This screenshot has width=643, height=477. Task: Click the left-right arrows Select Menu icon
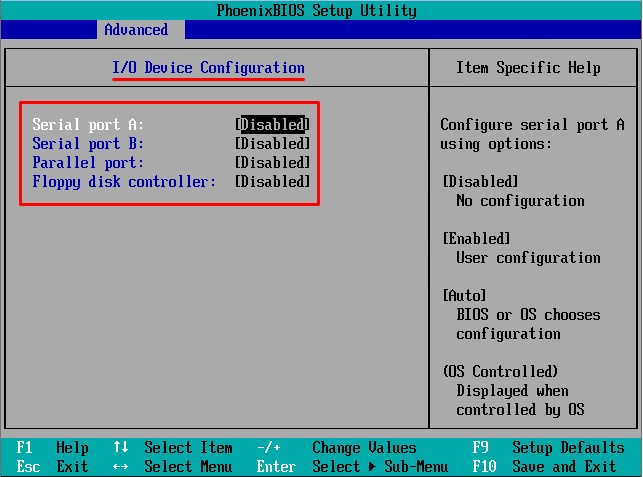121,467
